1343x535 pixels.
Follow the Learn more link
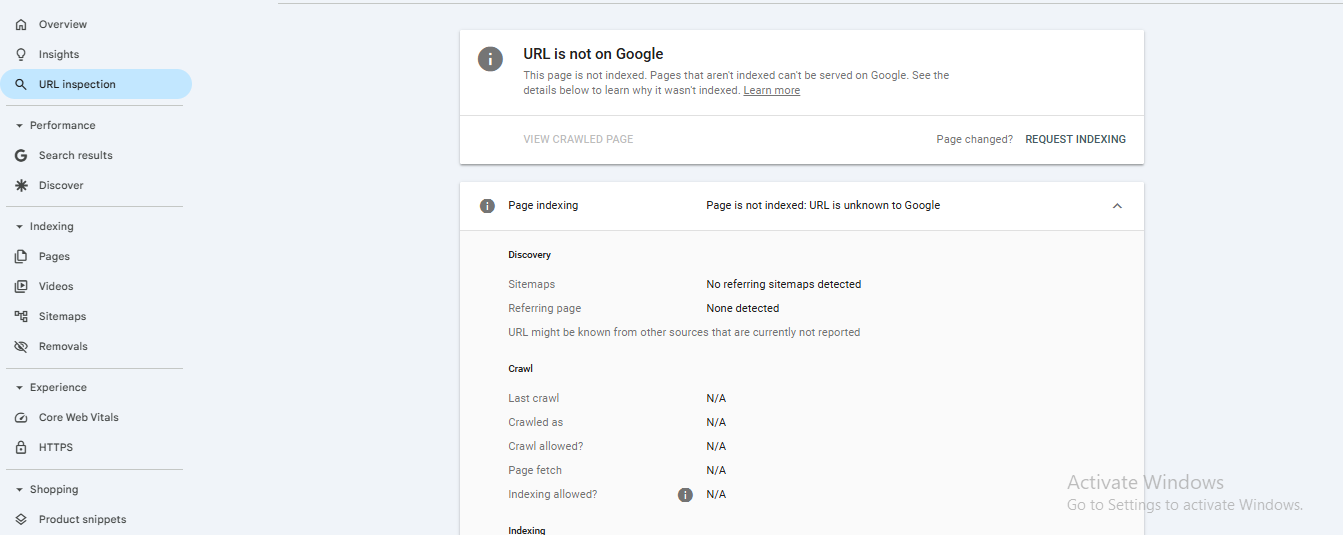771,90
